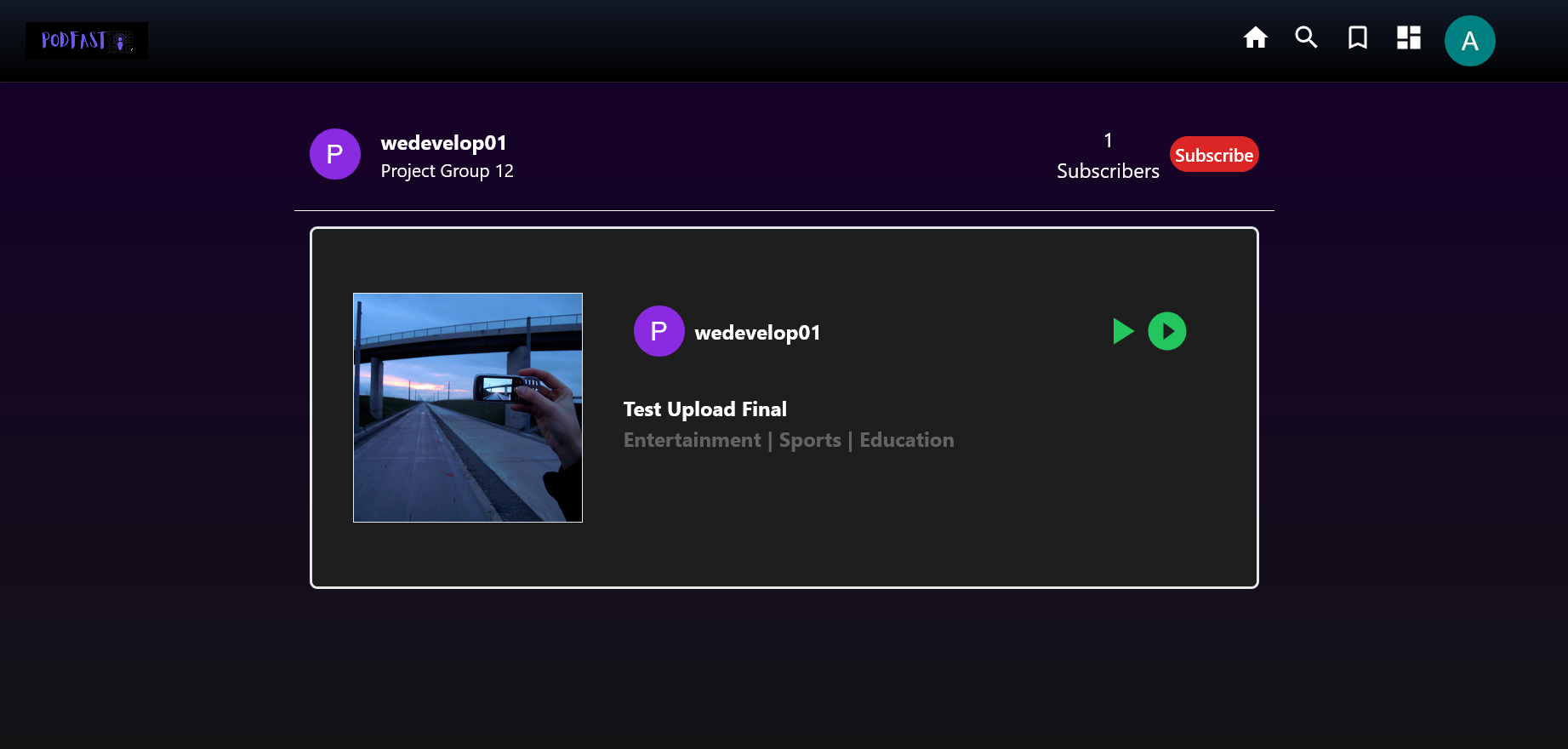This screenshot has width=1568, height=749.
Task: Click the channel name heading above Project Group 12
Action: [443, 143]
